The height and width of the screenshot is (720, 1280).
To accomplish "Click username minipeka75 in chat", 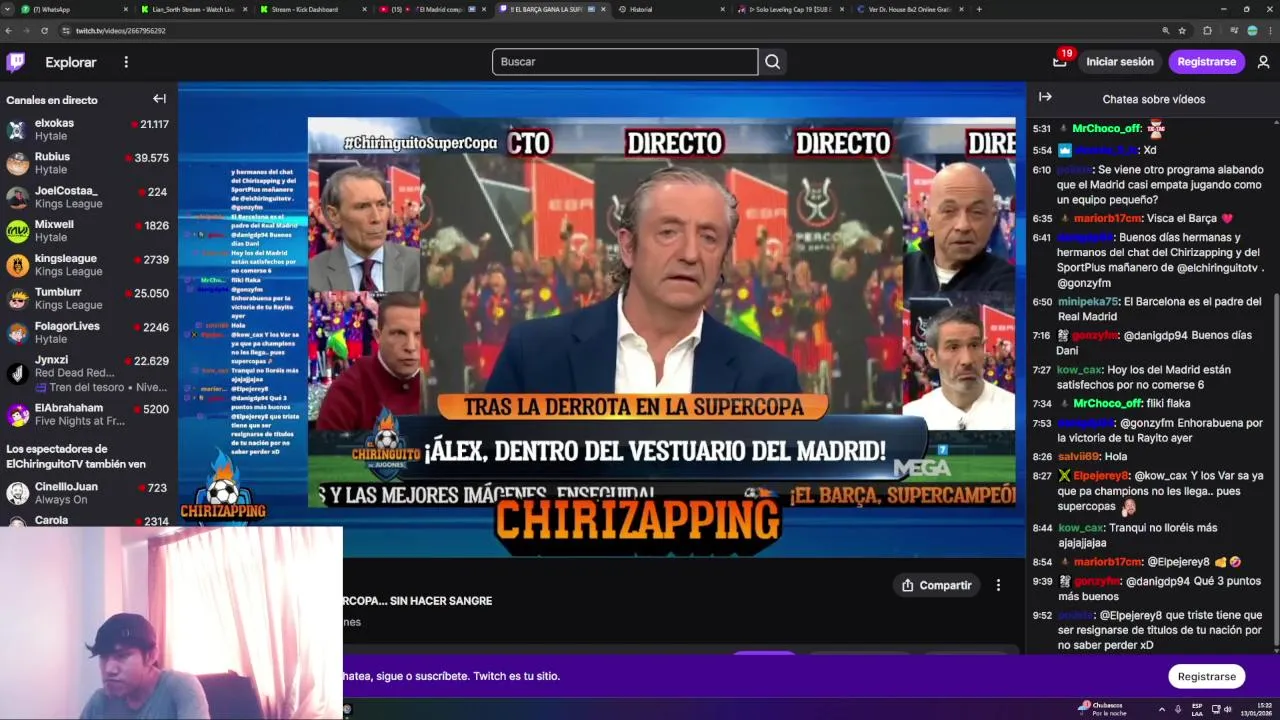I will point(1087,302).
